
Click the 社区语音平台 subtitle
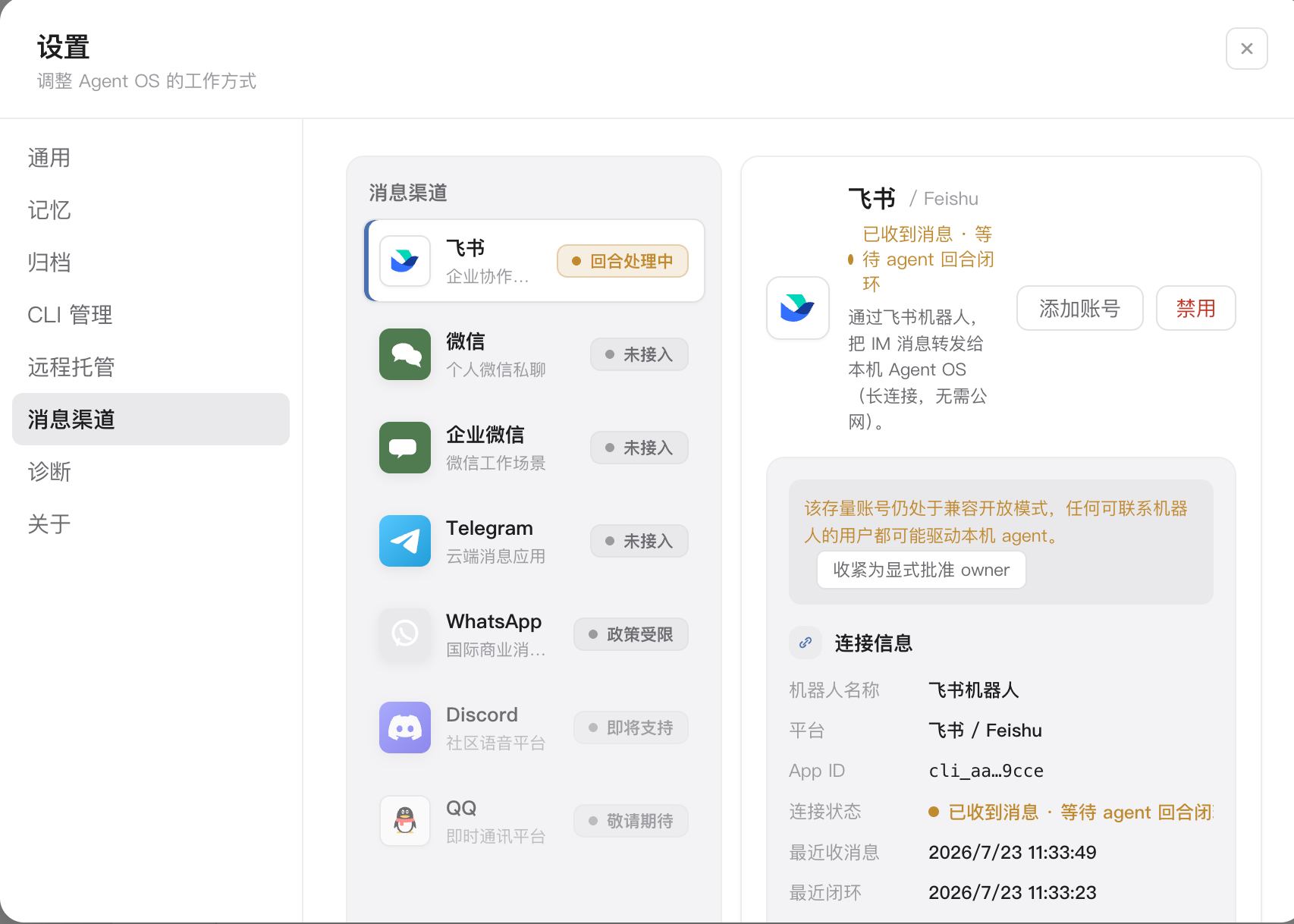496,743
